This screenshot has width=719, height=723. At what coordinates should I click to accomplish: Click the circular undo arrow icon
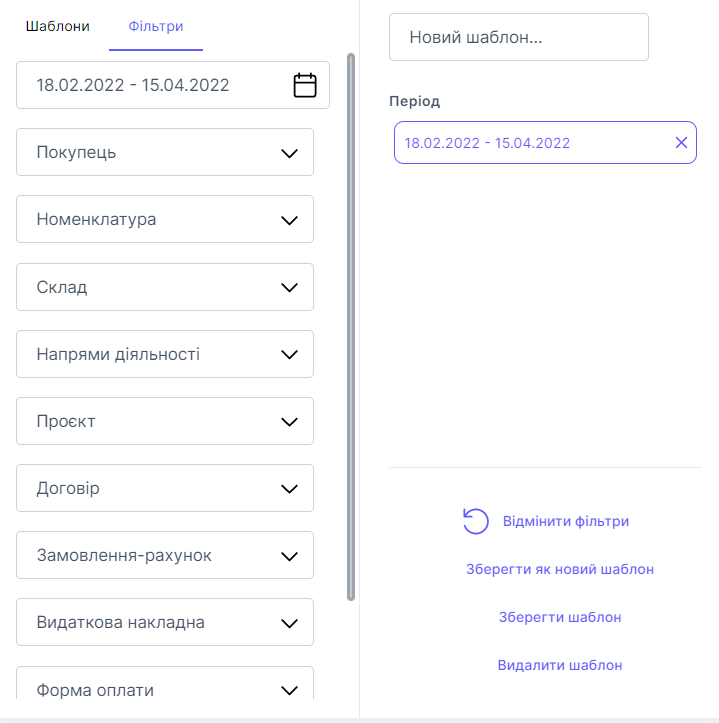point(475,521)
